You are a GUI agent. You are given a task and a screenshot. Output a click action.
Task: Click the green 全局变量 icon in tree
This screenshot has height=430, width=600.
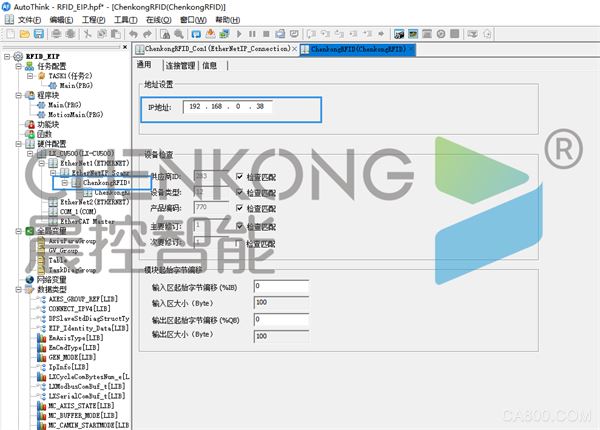tap(30, 231)
